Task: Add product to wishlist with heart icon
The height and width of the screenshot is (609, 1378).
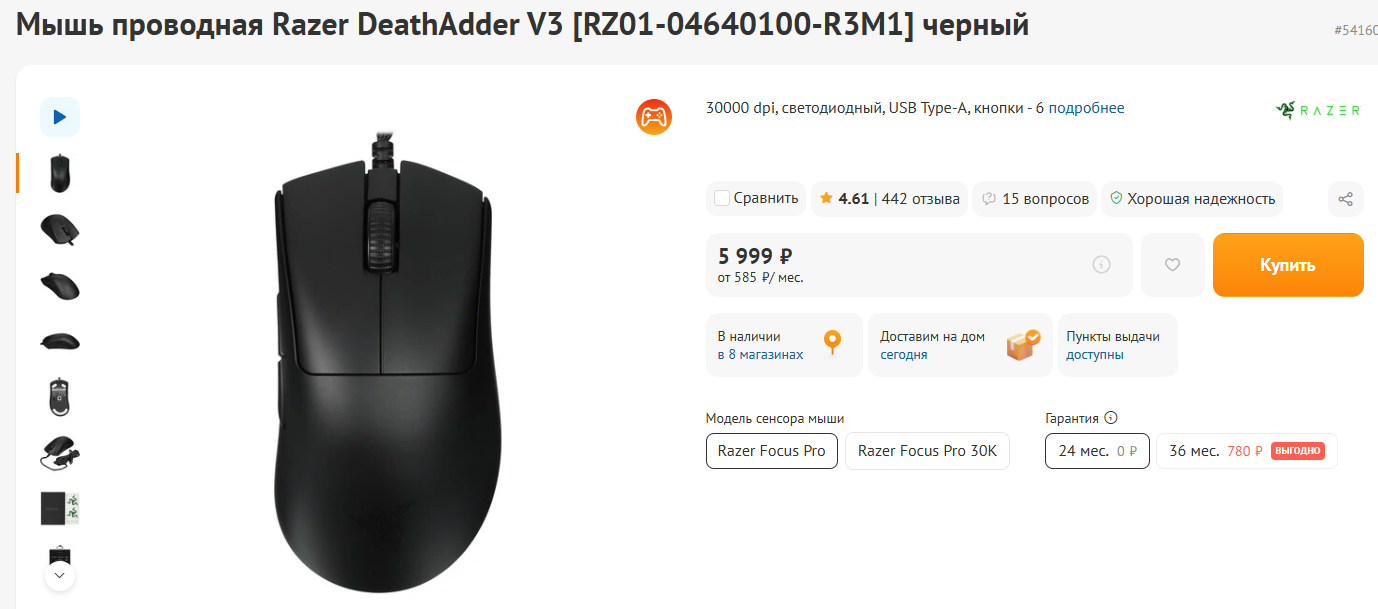Action: pos(1173,265)
